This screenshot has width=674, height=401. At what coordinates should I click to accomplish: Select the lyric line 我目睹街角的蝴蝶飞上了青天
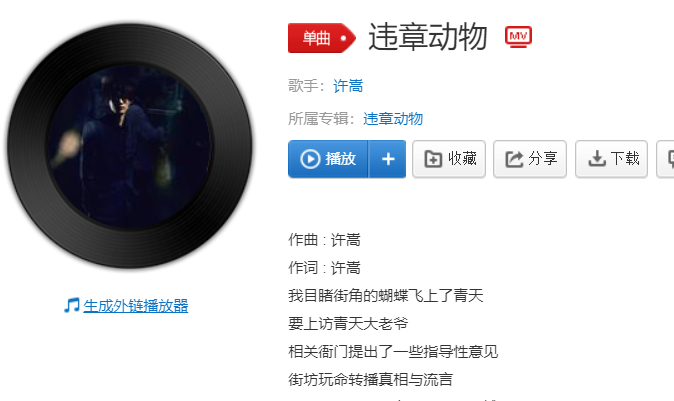pos(386,296)
